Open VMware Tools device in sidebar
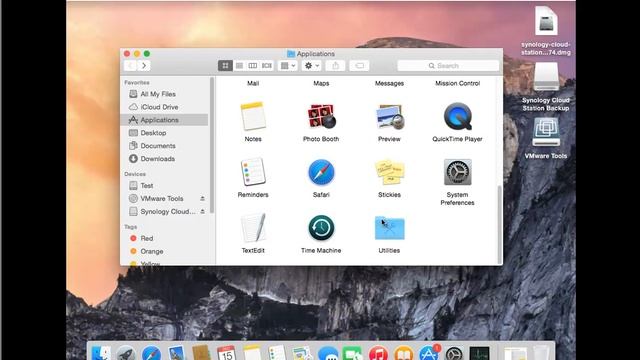The width and height of the screenshot is (640, 360). click(162, 198)
